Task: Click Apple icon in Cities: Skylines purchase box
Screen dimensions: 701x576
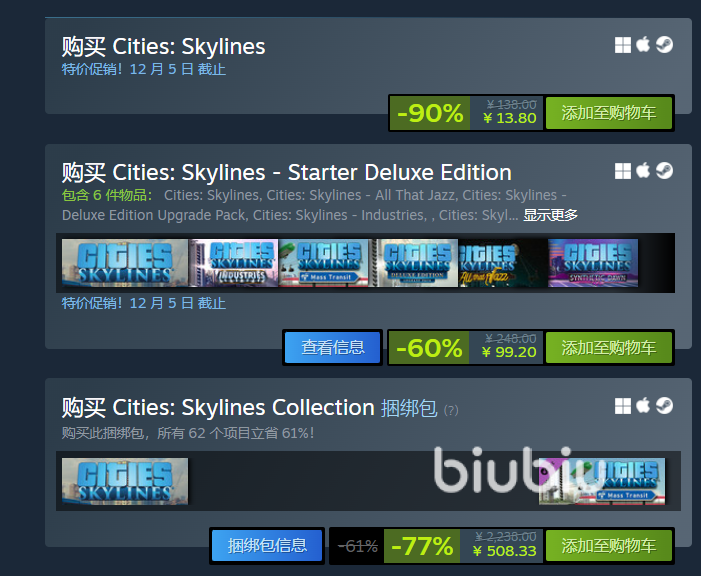Action: pyautogui.click(x=643, y=44)
